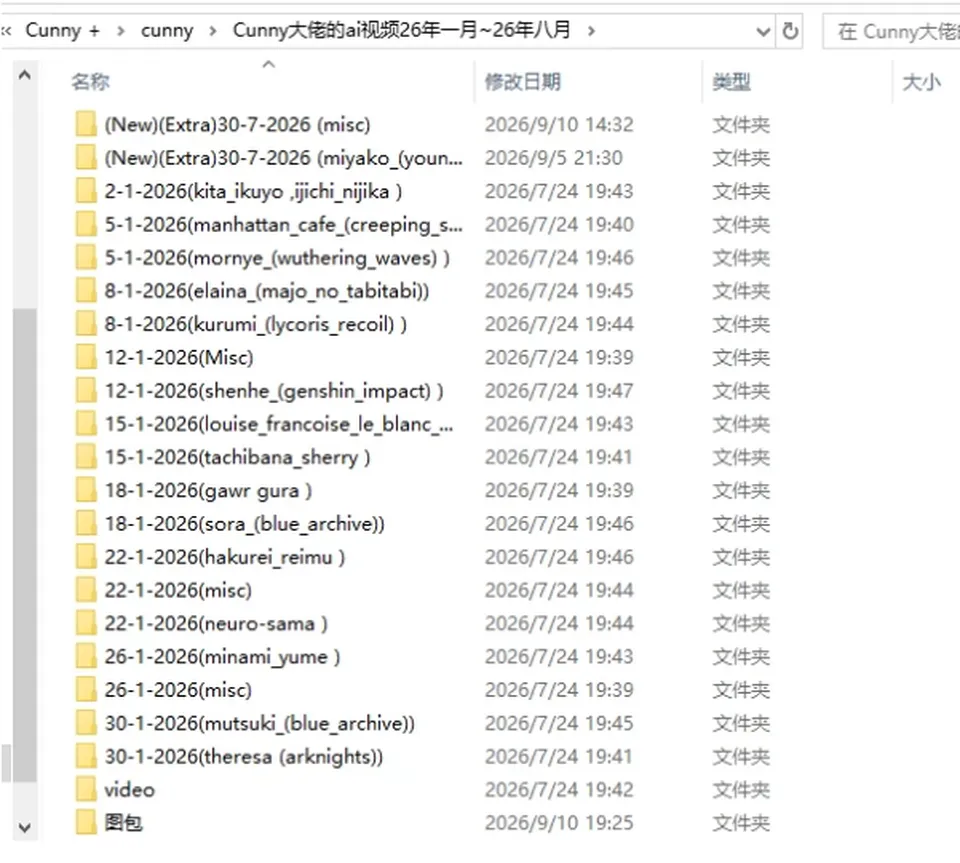Screen dimensions: 960x863
Task: Click the date "2026/7/24 19:47"
Action: pos(559,391)
